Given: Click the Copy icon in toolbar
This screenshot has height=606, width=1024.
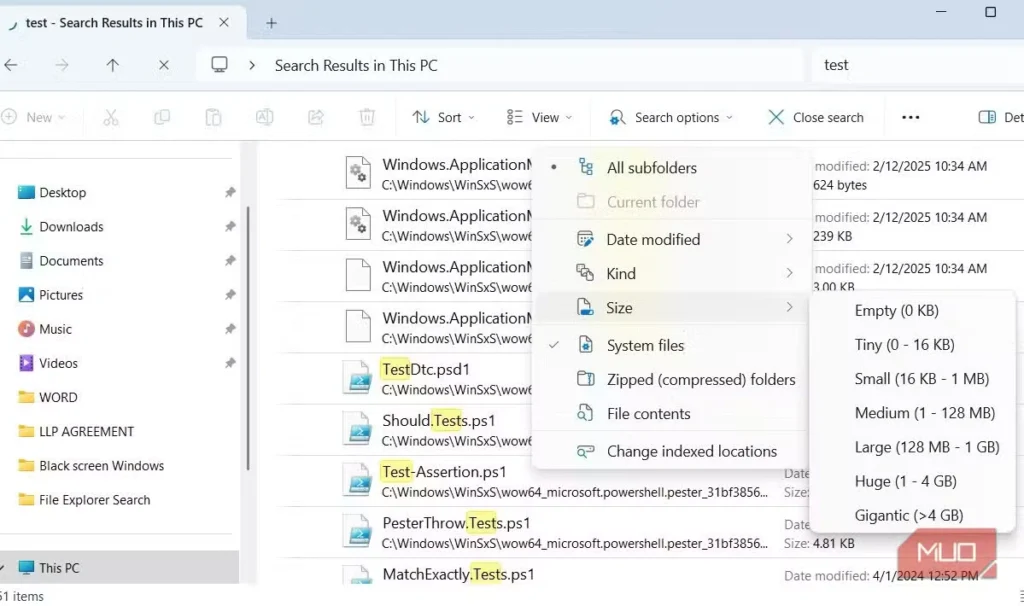Looking at the screenshot, I should click(162, 117).
